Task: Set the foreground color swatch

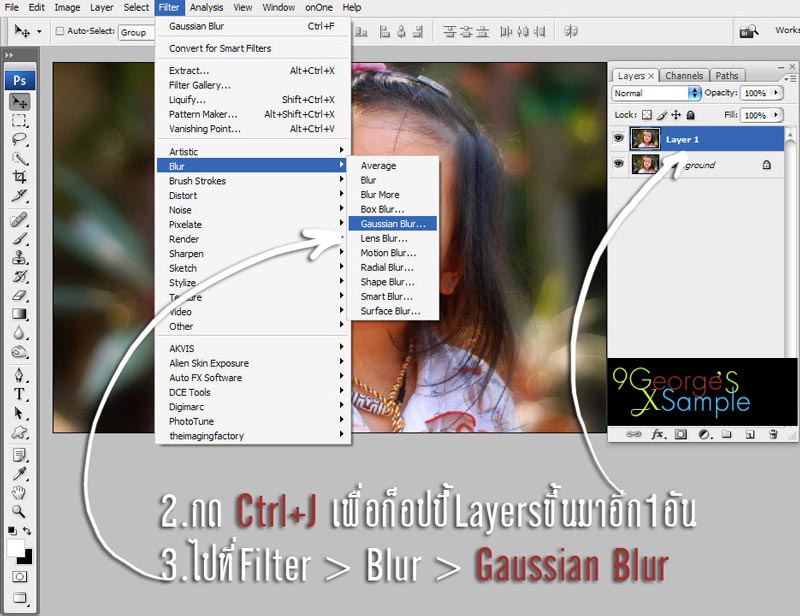Action: click(15, 549)
